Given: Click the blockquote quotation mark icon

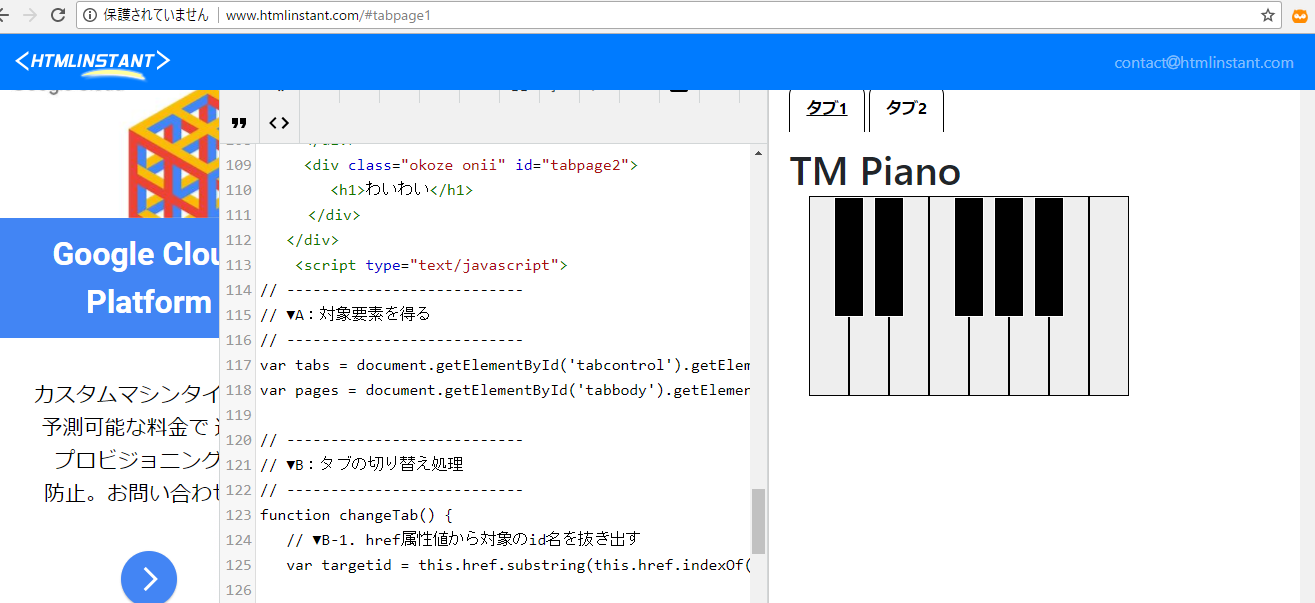Looking at the screenshot, I should point(239,123).
